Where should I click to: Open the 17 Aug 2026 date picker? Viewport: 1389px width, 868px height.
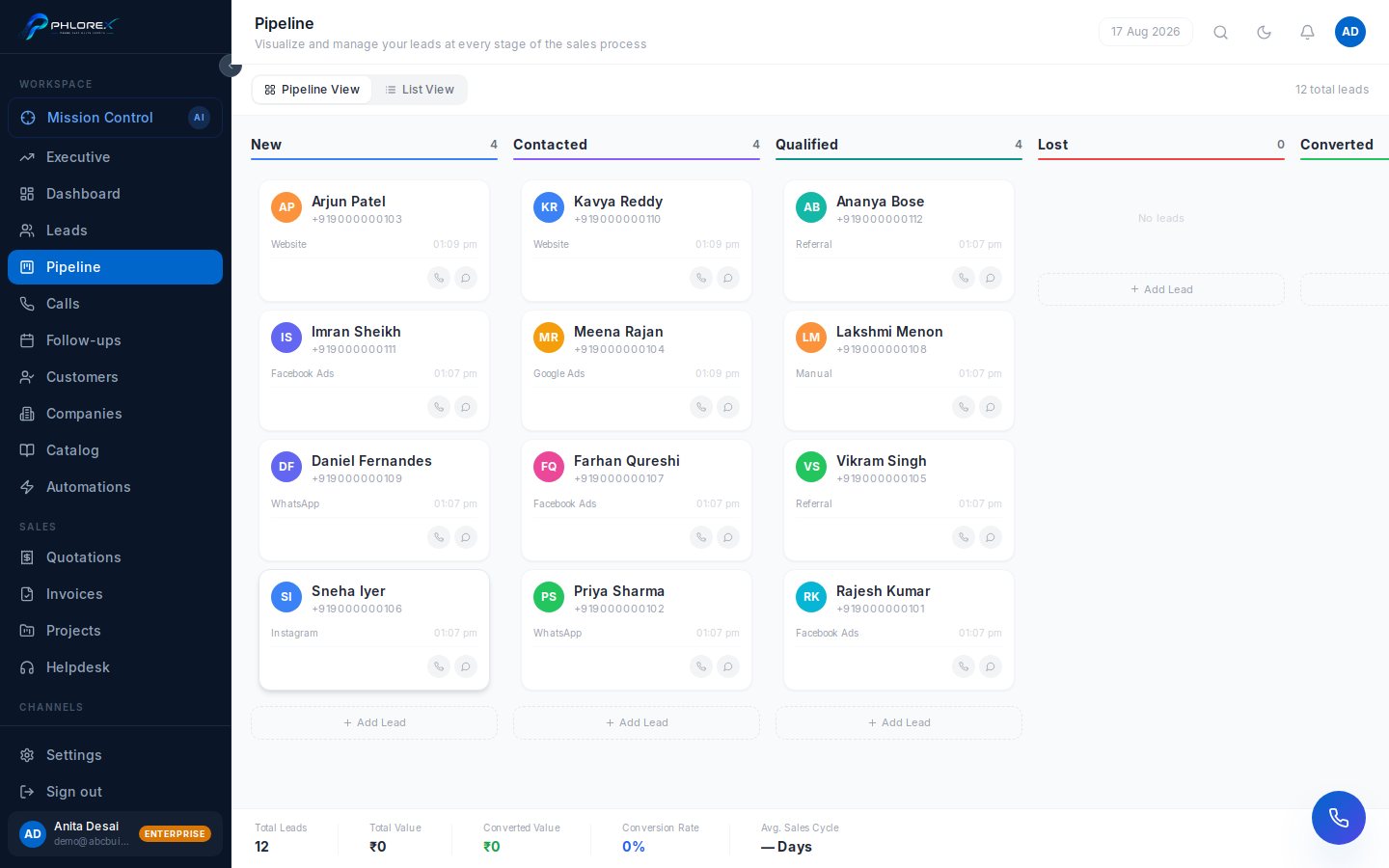click(x=1146, y=32)
